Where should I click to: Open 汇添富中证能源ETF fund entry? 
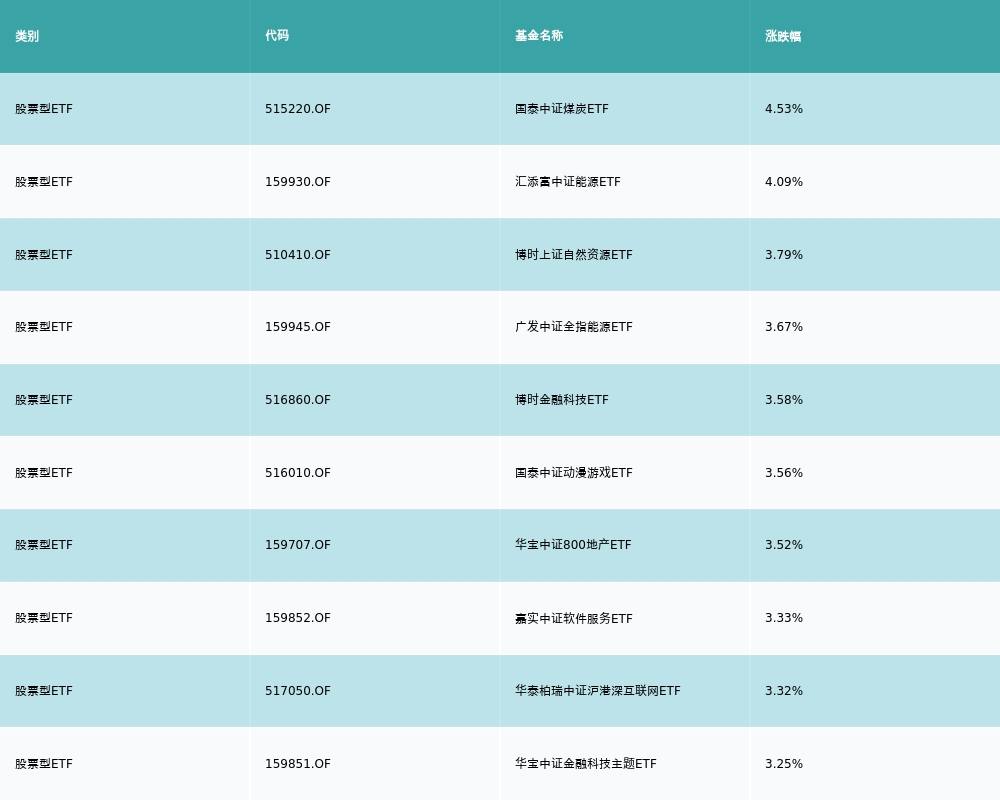pyautogui.click(x=567, y=182)
